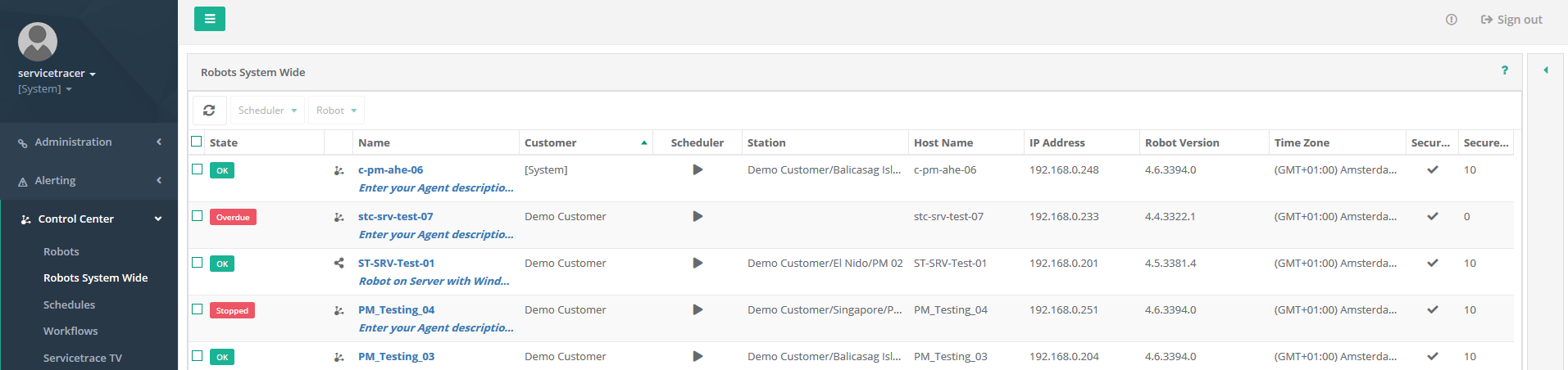1568x370 pixels.
Task: Click the help question mark icon
Action: (x=1504, y=70)
